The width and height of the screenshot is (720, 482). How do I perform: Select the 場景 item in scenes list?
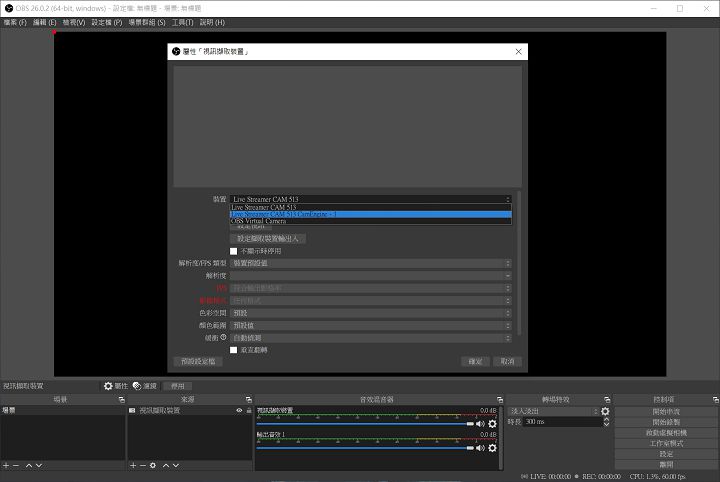click(62, 411)
